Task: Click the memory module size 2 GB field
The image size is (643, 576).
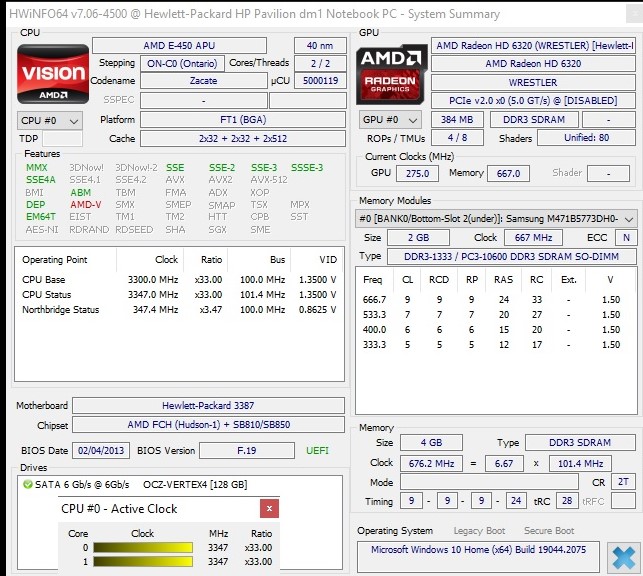Action: 418,237
